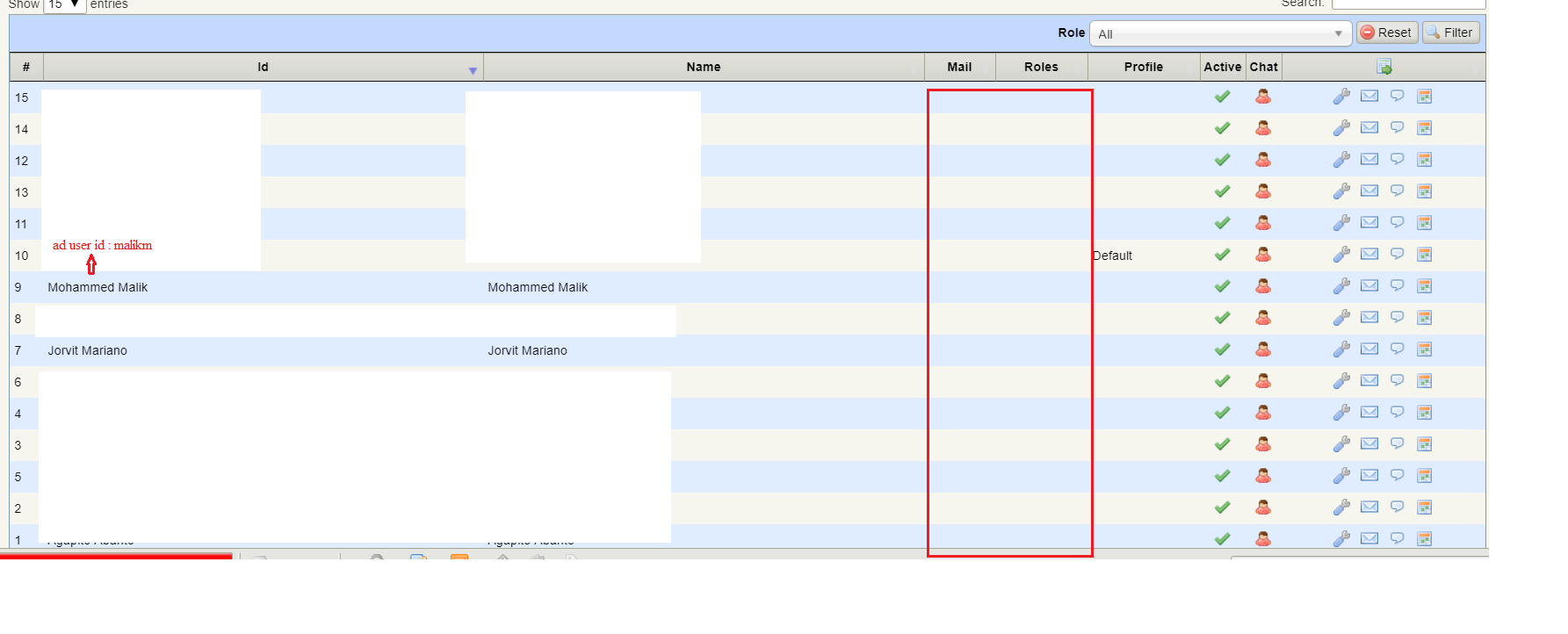Open wrench settings for Jorvit Mariano
The height and width of the screenshot is (634, 1568).
point(1341,349)
